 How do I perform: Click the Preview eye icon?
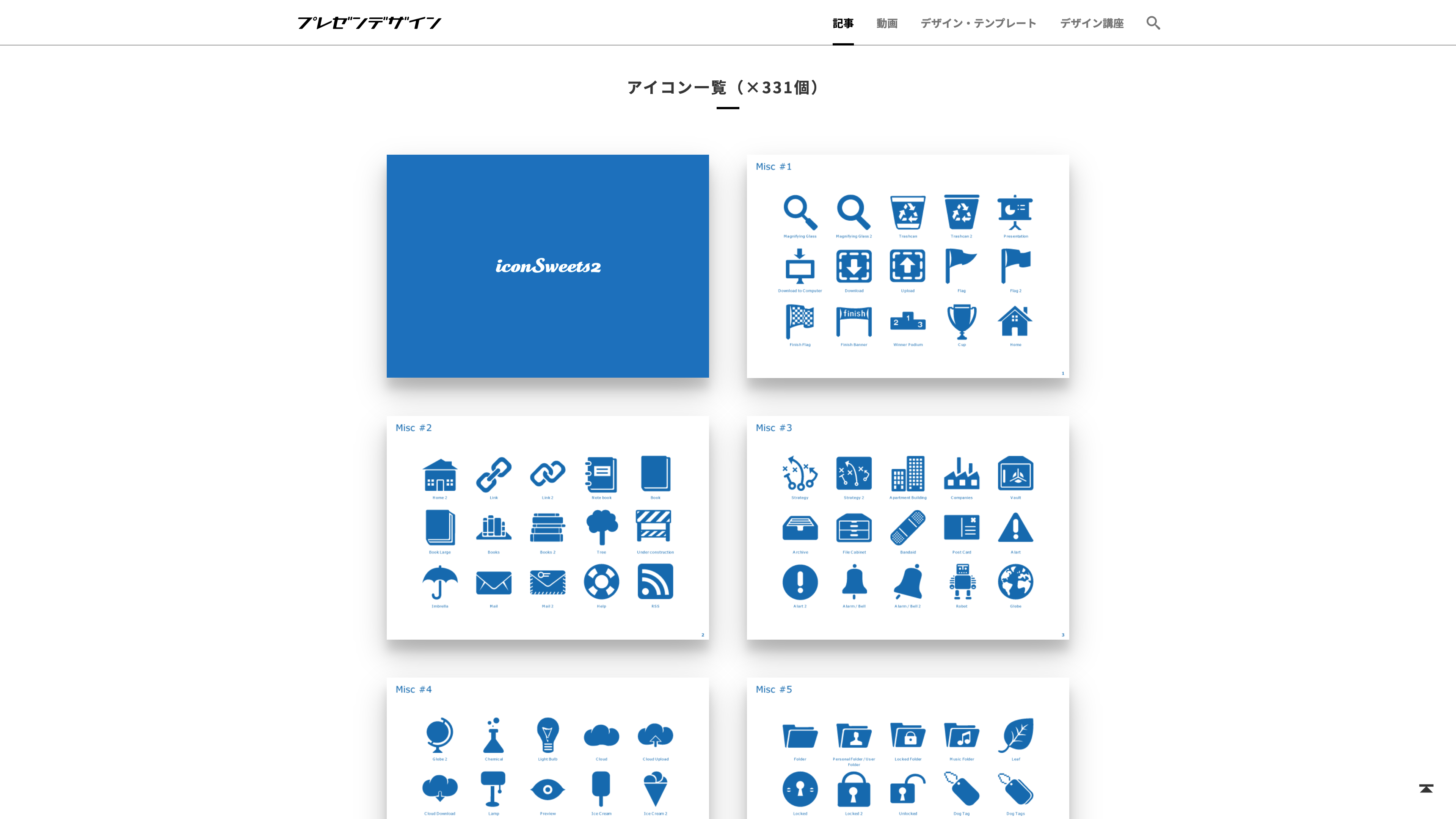[x=548, y=789]
